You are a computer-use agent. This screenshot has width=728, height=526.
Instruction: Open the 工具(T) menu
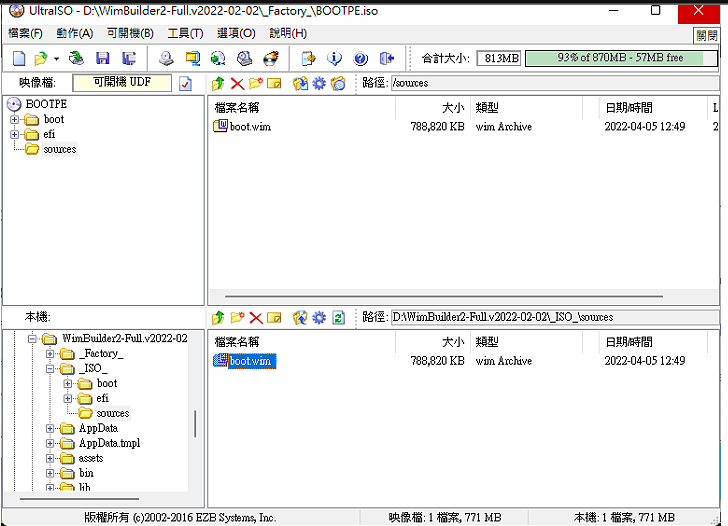click(186, 33)
